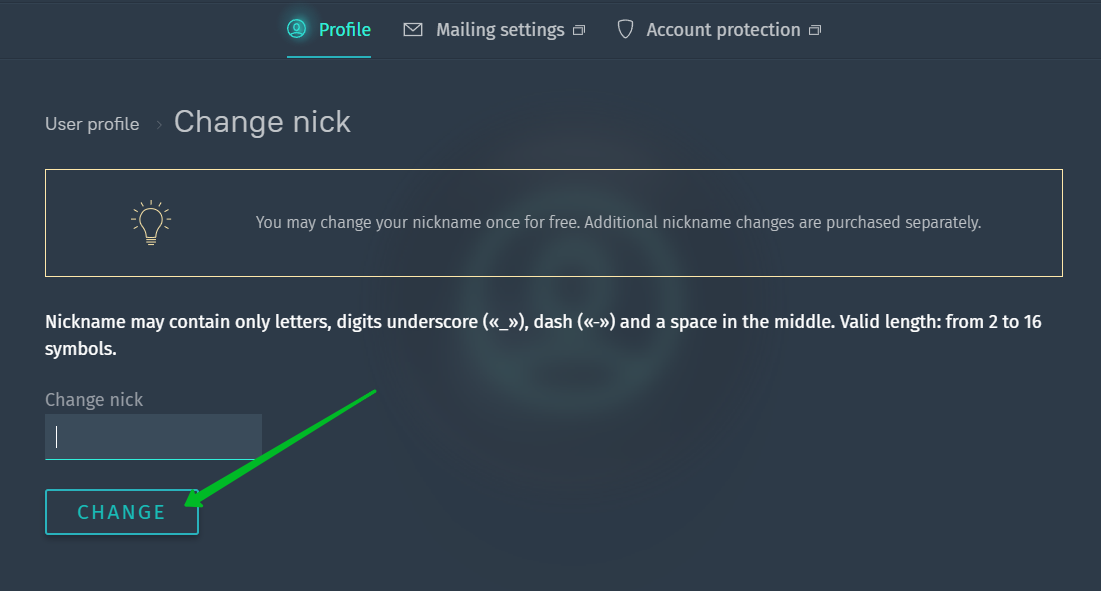Switch to the Profile tab label
The width and height of the screenshot is (1101, 591).
click(x=344, y=30)
